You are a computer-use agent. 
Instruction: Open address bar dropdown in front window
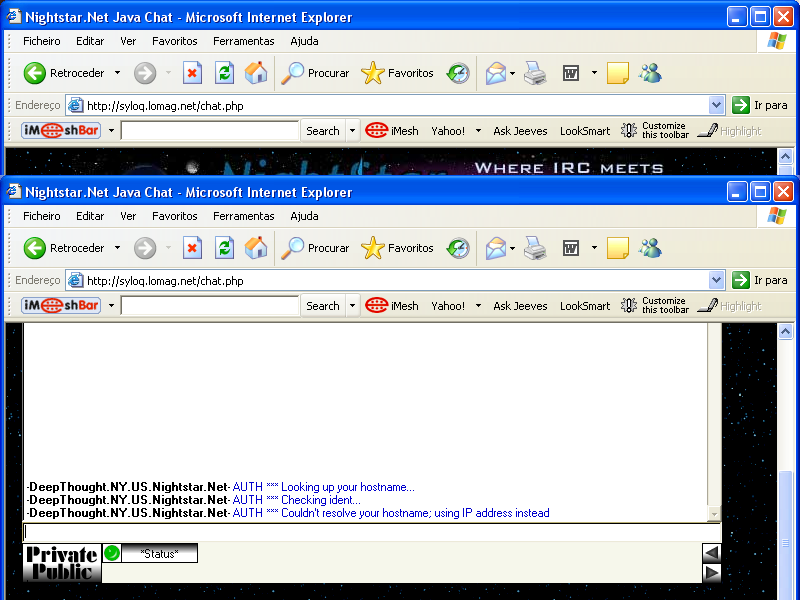pos(716,280)
